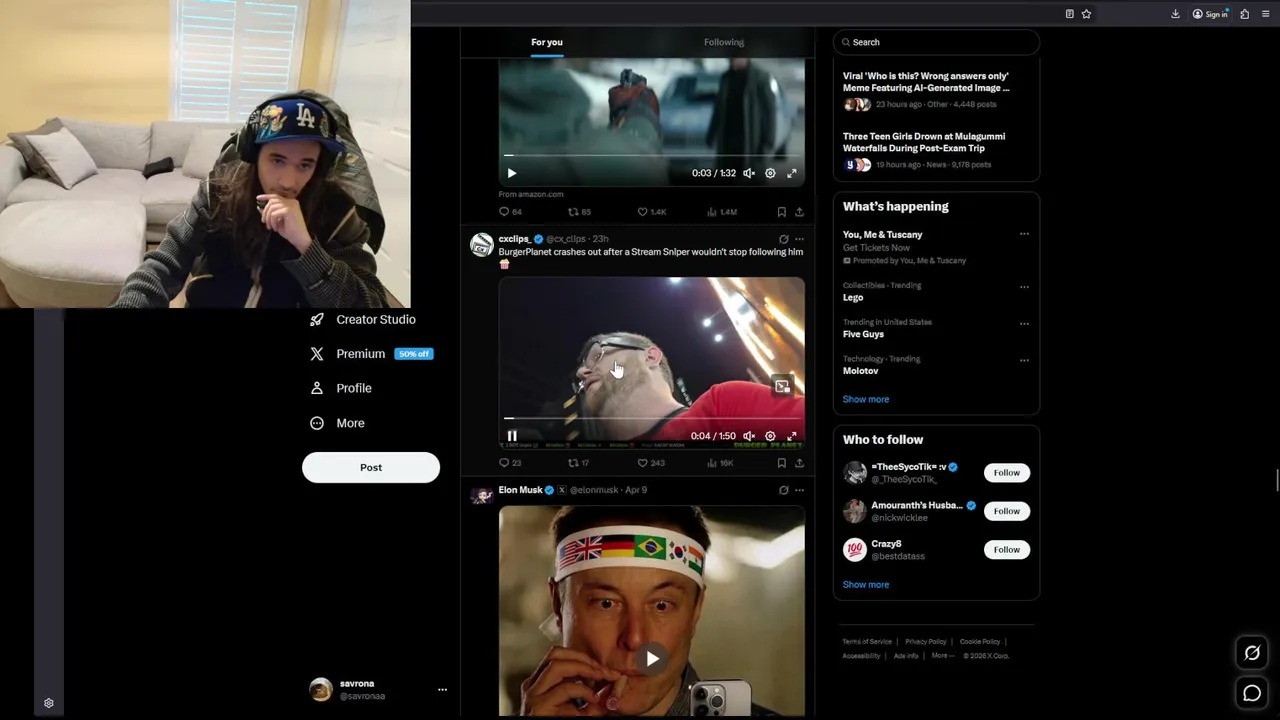Open options for Molotov trend

point(1024,360)
